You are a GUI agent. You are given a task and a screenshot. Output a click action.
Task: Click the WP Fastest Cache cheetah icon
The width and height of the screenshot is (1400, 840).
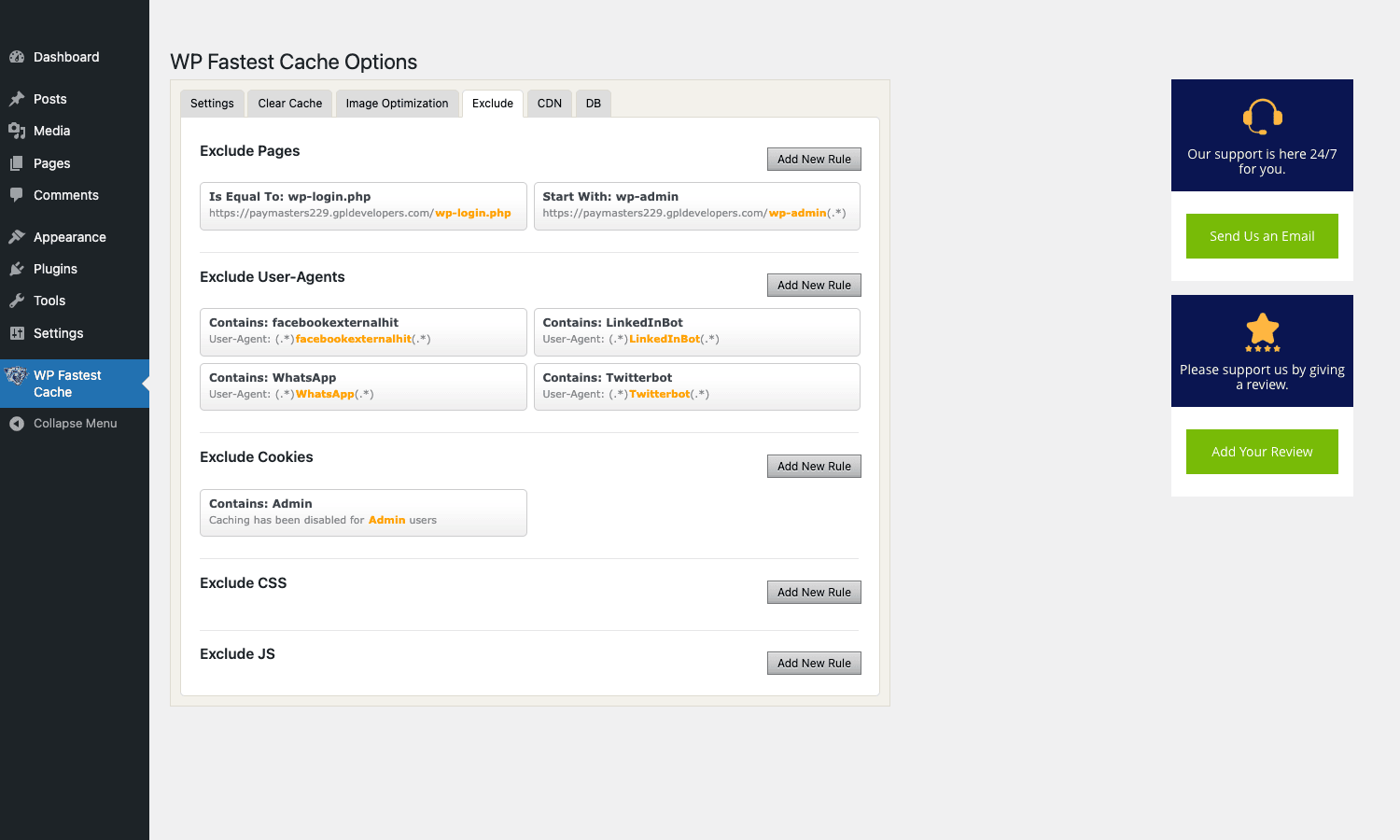click(17, 376)
